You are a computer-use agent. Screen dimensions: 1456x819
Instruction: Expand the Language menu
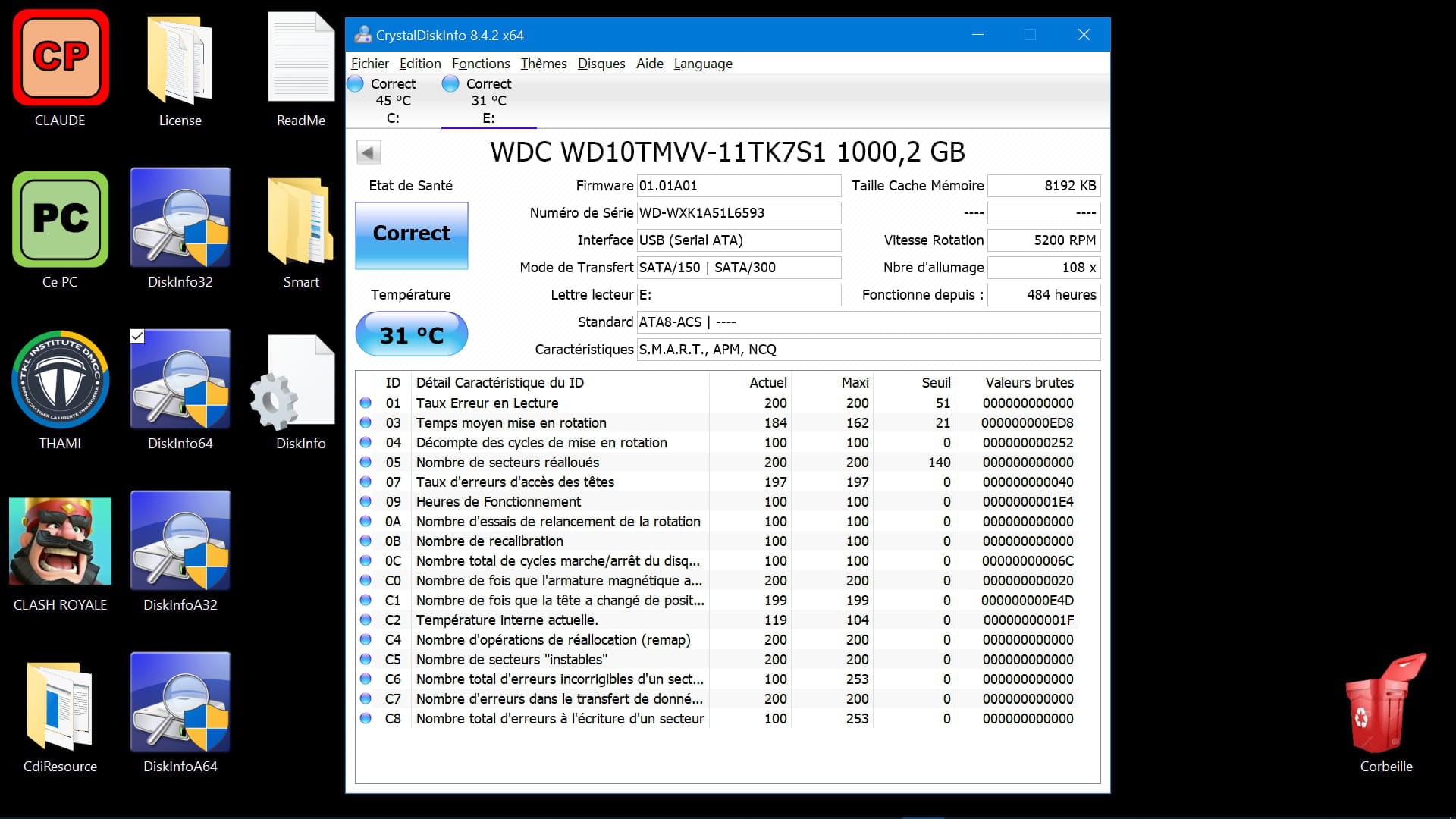(702, 64)
